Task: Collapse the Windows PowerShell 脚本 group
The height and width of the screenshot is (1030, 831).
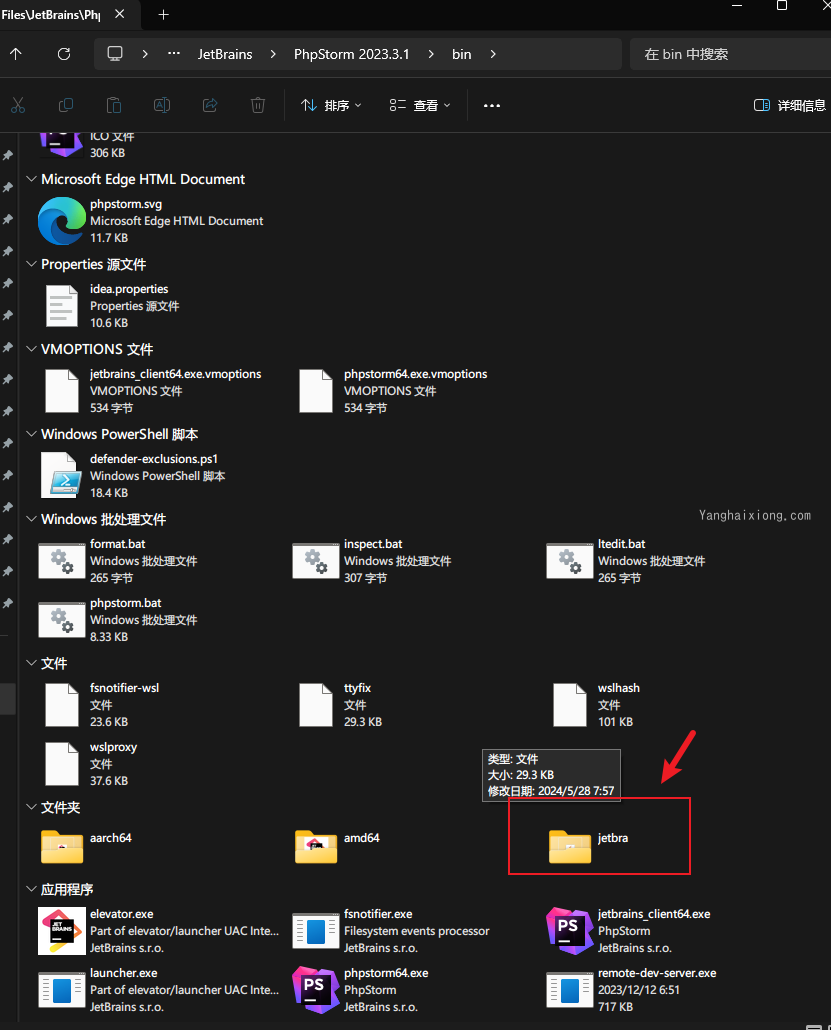Action: point(31,434)
